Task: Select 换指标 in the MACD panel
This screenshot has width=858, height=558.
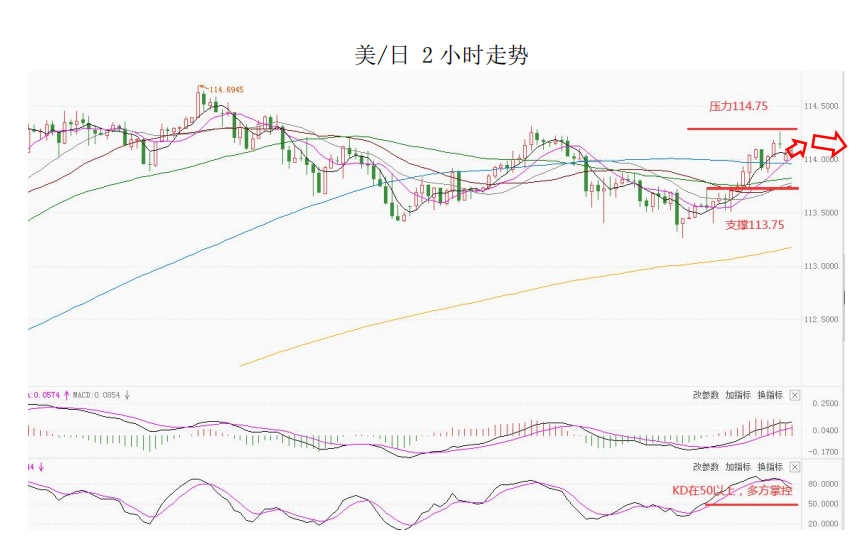Action: pos(769,396)
